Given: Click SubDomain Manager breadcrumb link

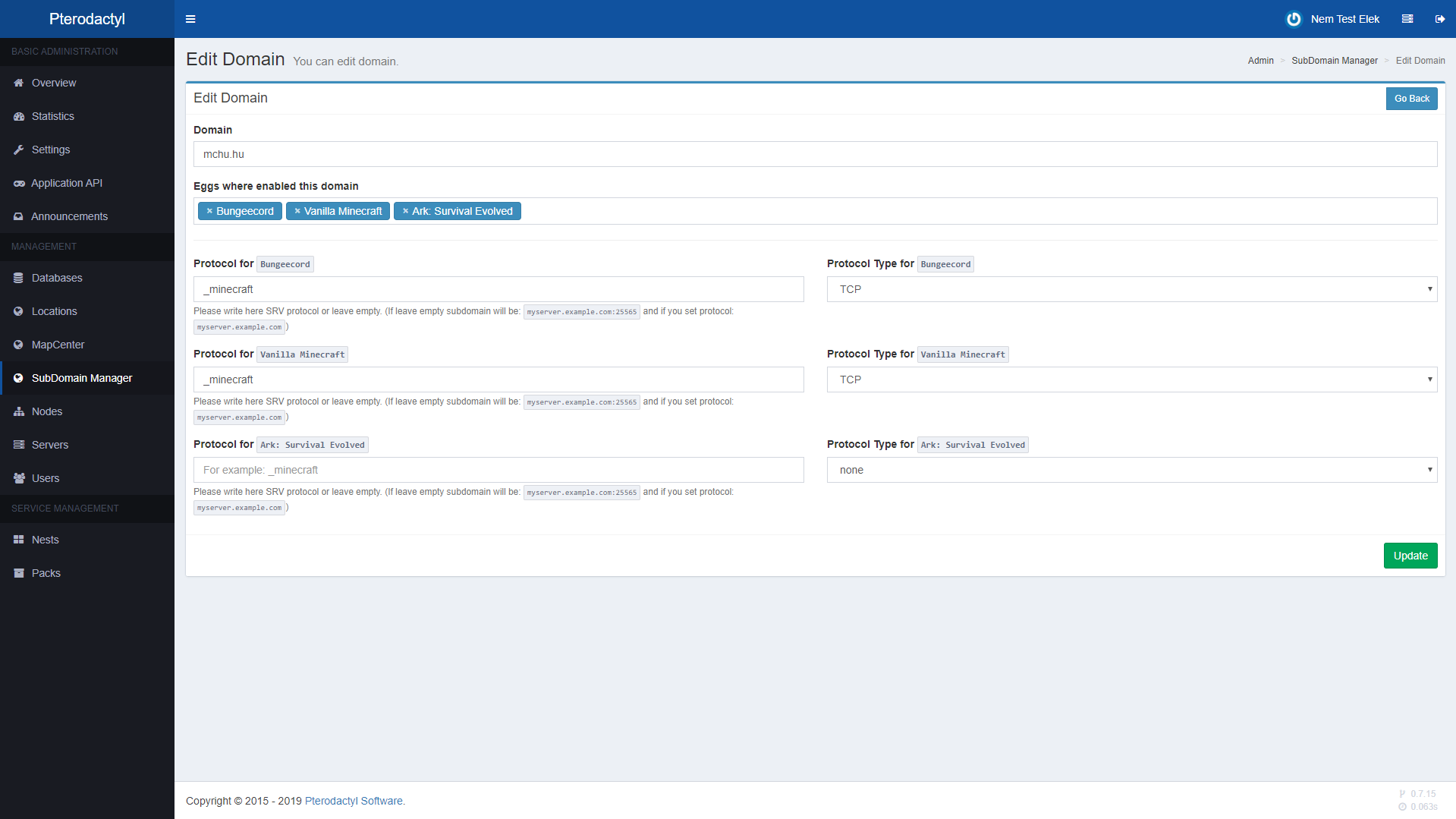Looking at the screenshot, I should (1334, 61).
